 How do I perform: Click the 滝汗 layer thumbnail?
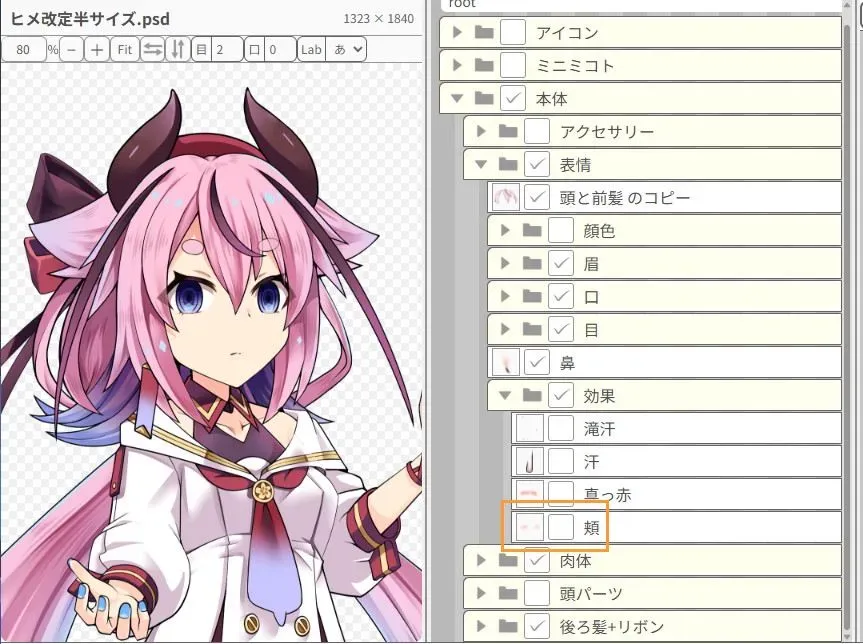point(529,429)
